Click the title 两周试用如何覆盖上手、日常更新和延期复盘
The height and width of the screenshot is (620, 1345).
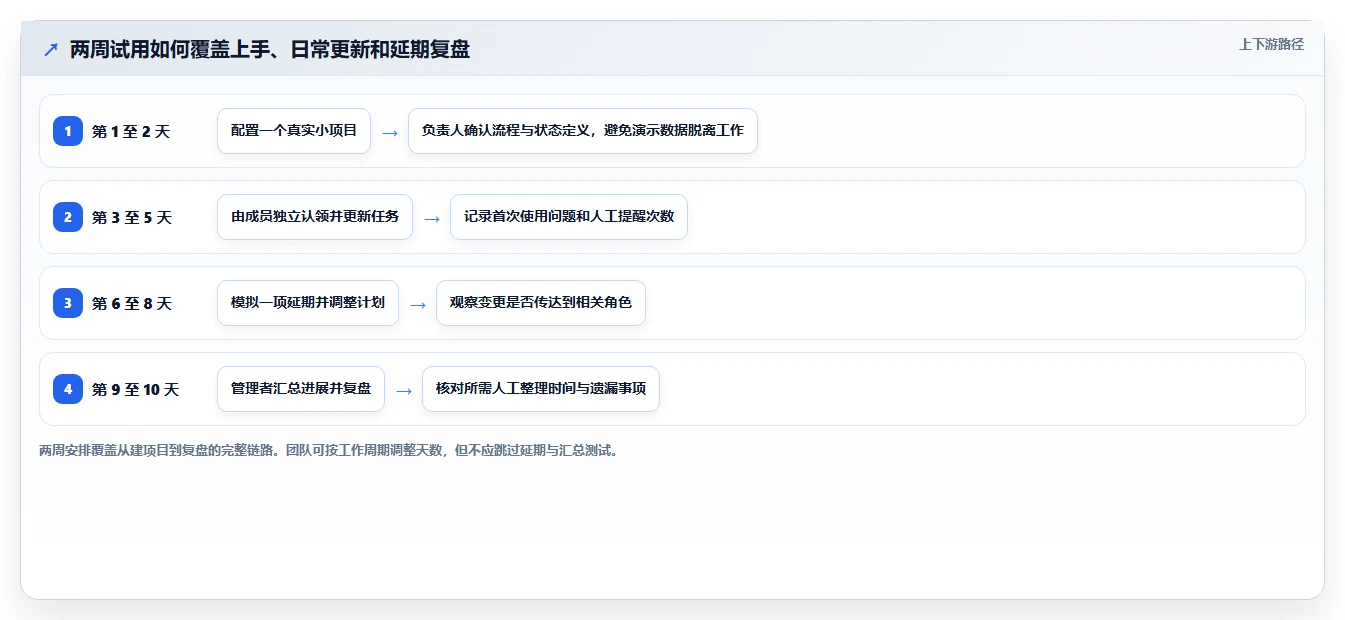pos(270,49)
